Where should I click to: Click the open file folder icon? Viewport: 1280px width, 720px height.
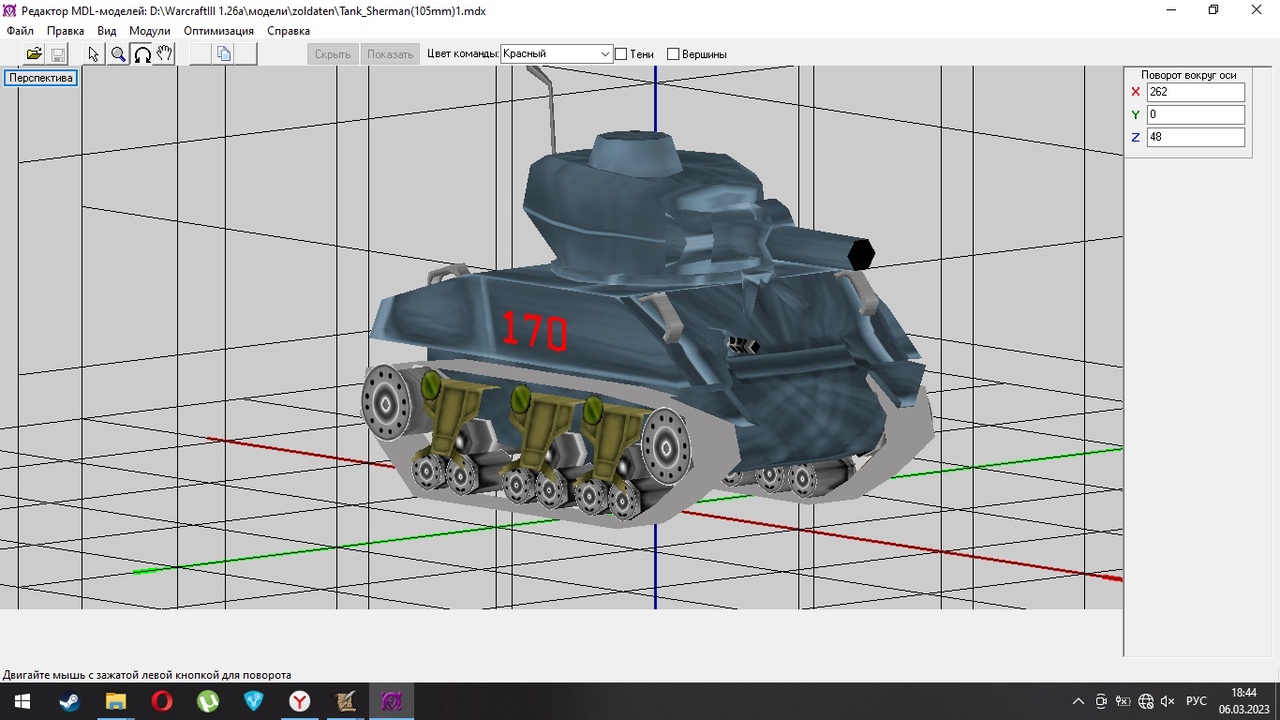(x=34, y=54)
